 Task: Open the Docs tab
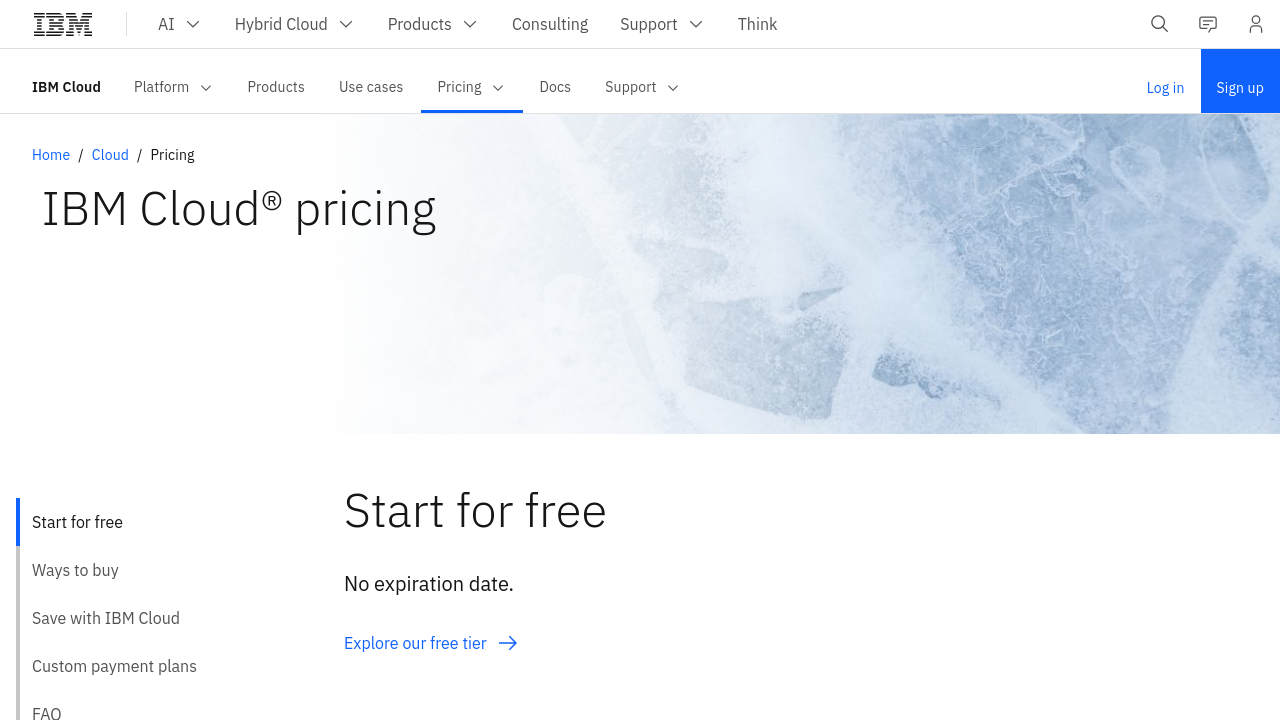tap(555, 87)
